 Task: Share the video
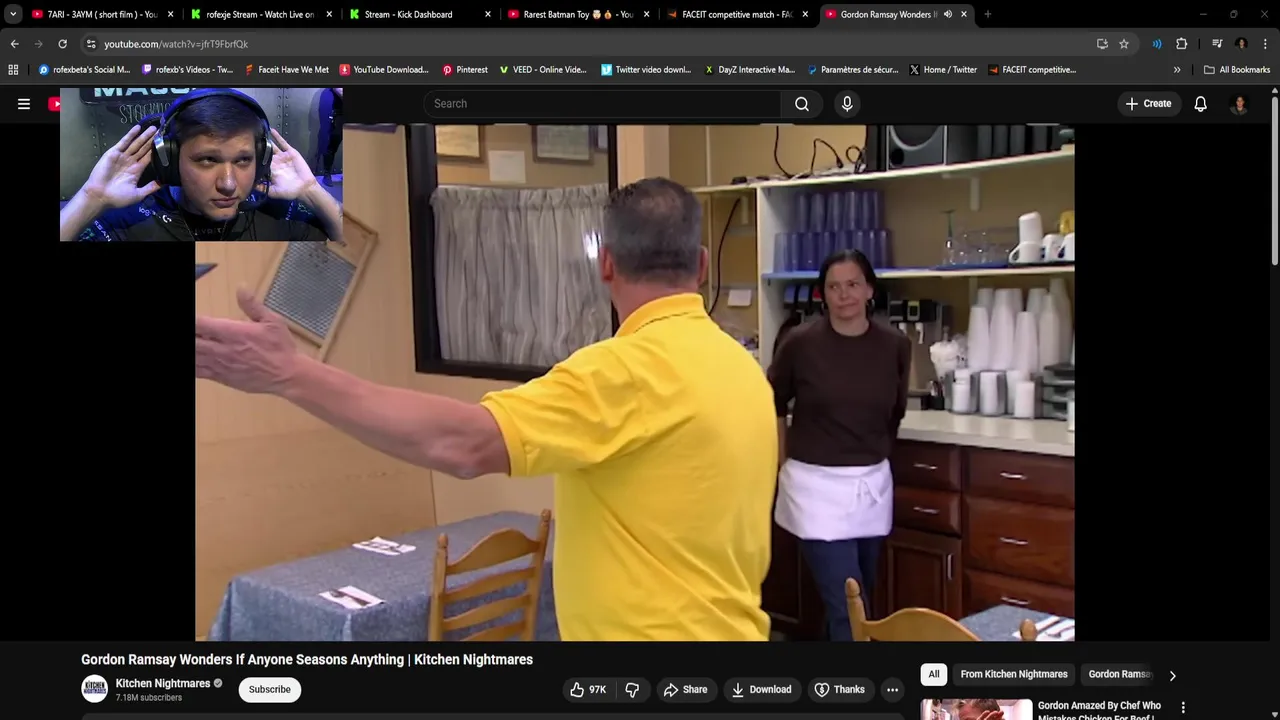pyautogui.click(x=685, y=689)
